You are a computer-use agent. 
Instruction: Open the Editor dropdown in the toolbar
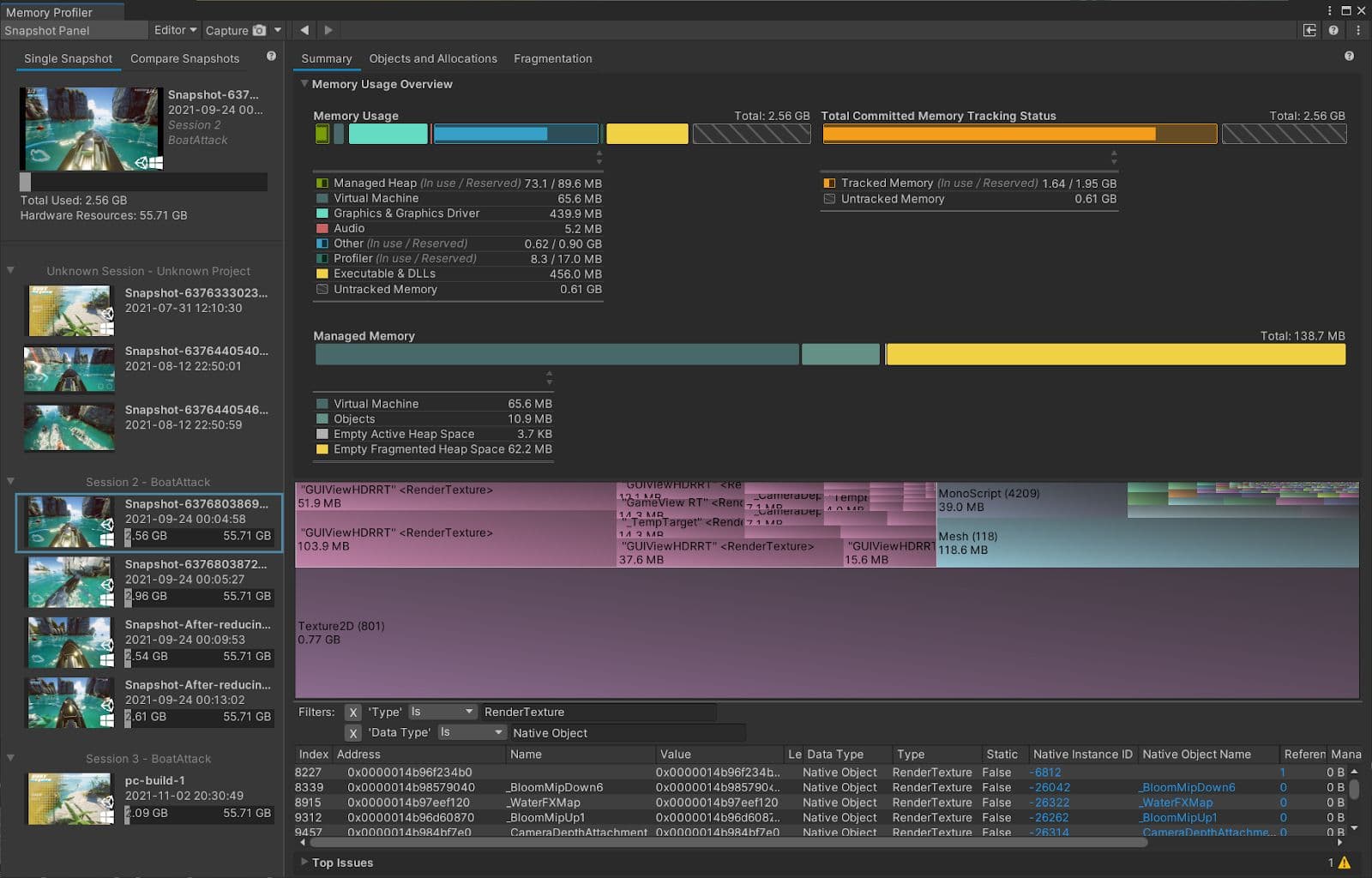174,30
